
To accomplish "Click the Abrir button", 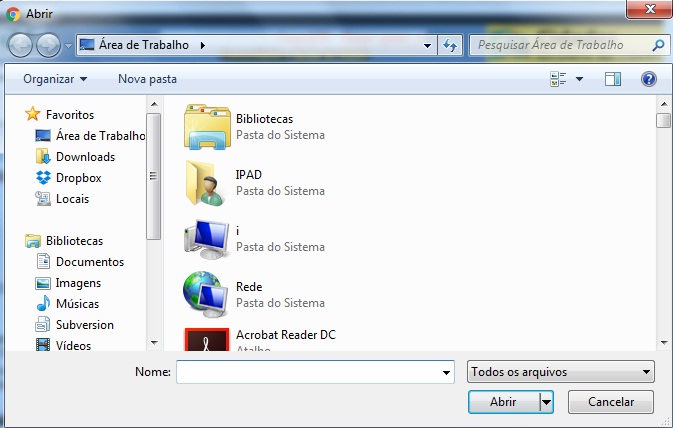I will (x=504, y=402).
